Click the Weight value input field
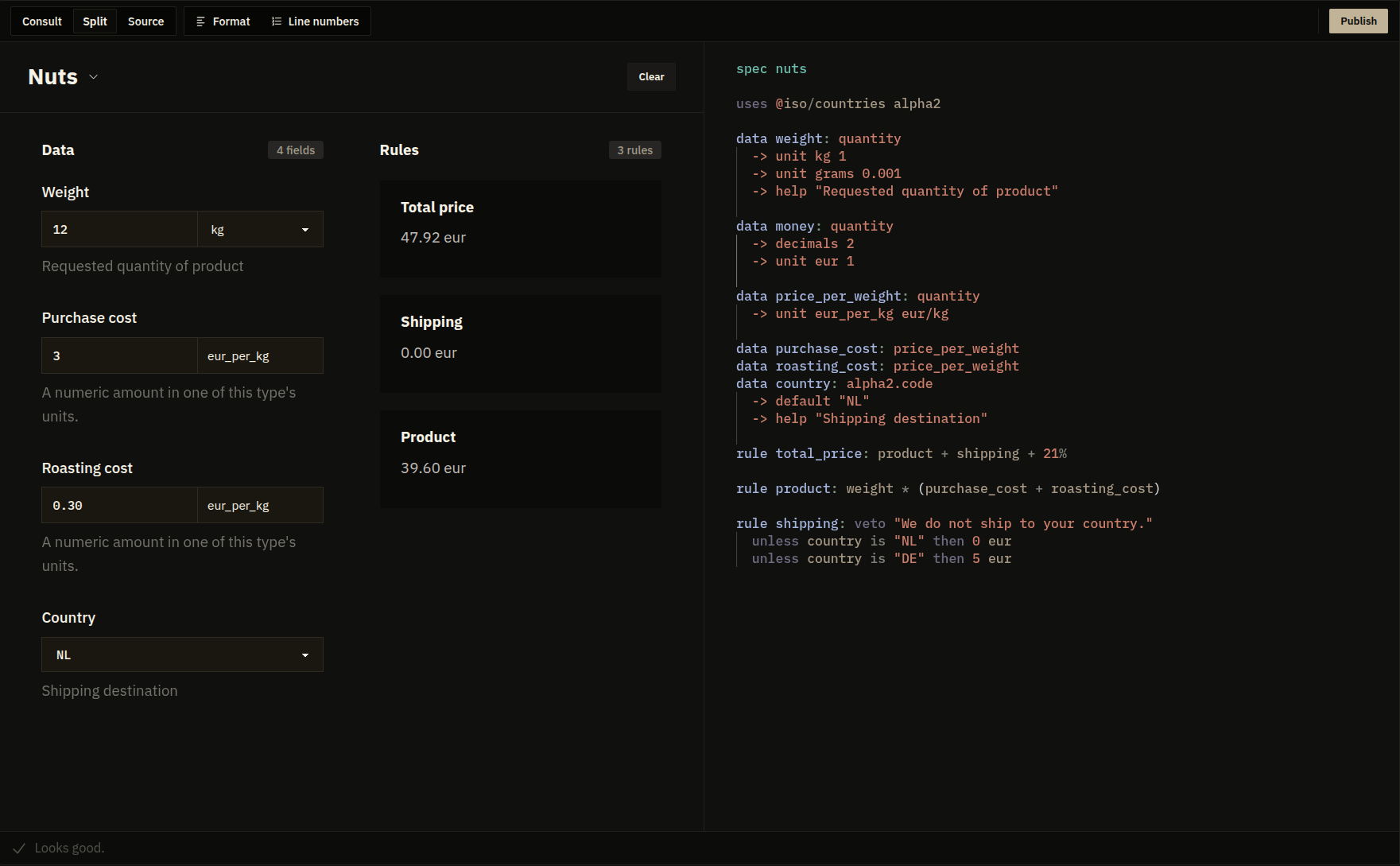 pos(119,229)
